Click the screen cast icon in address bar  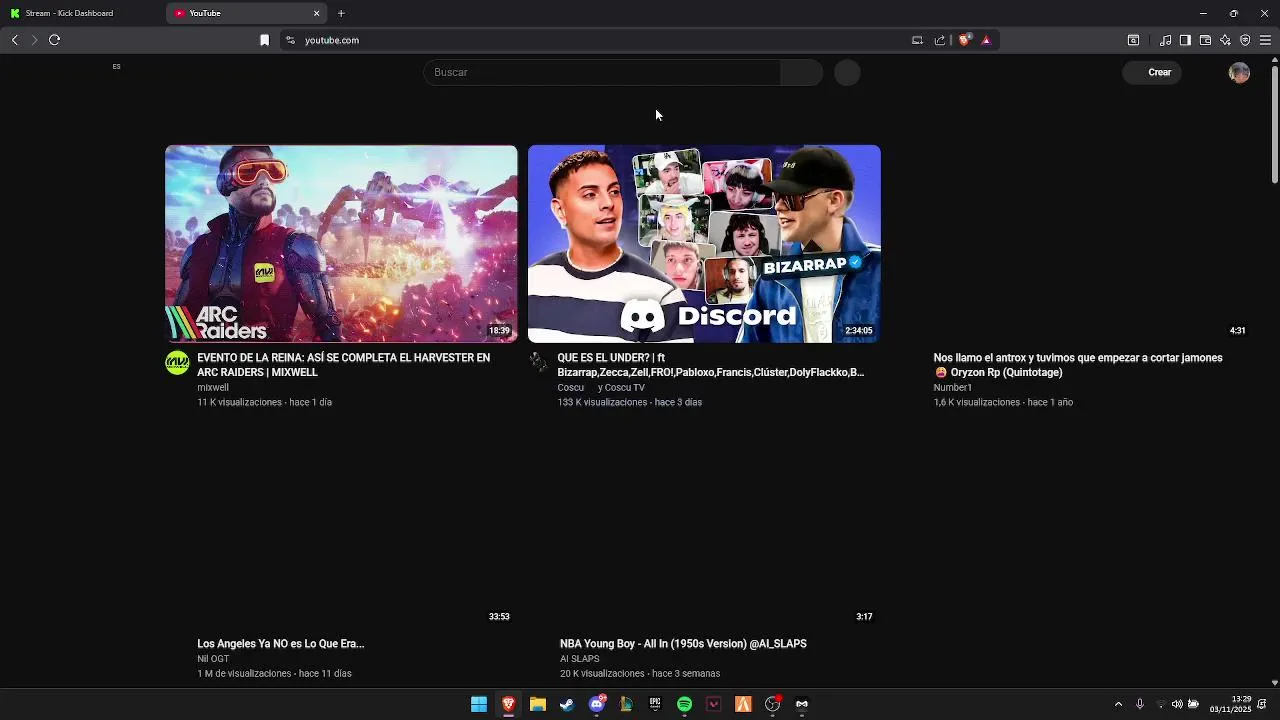[x=917, y=40]
